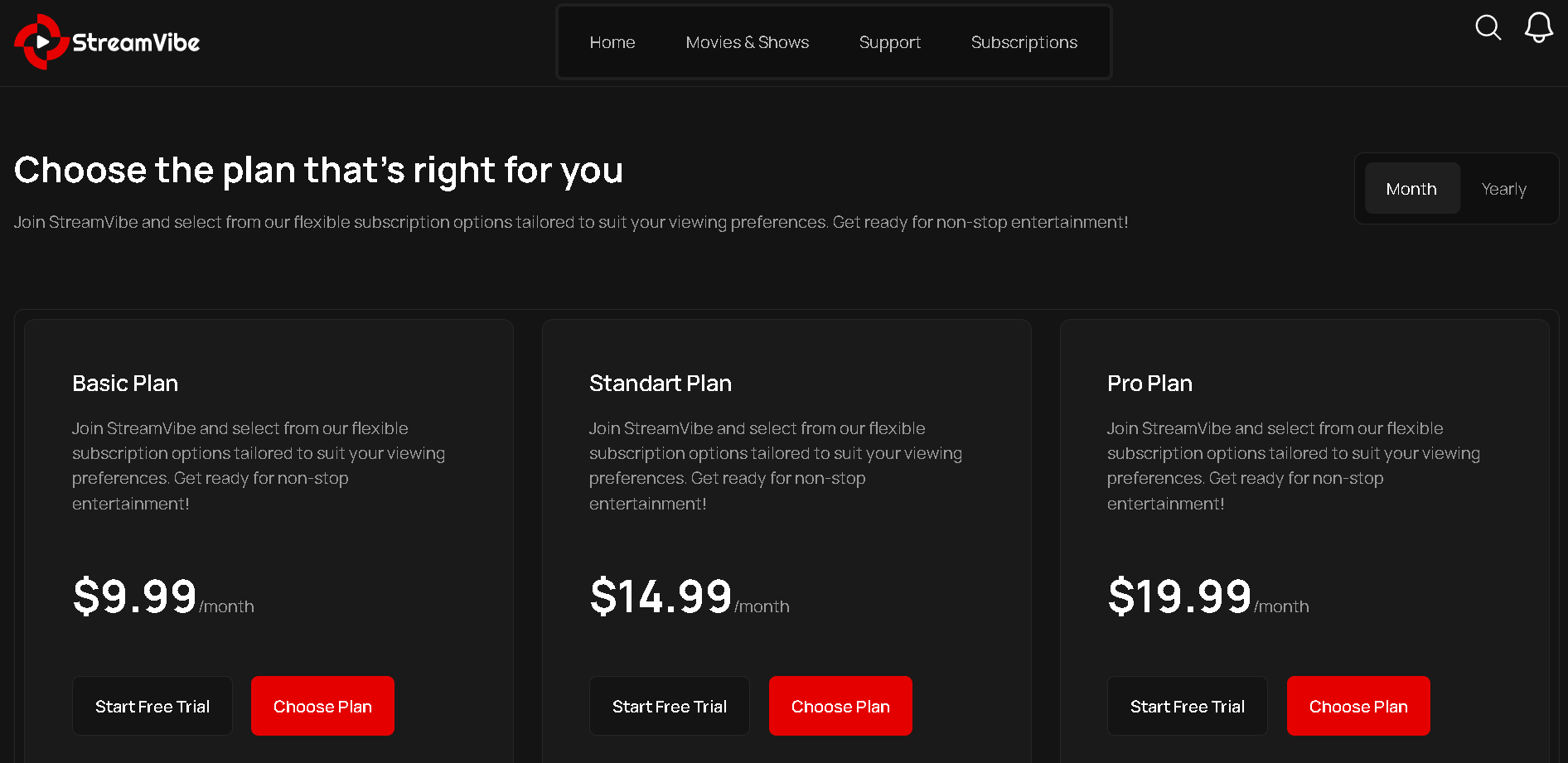The height and width of the screenshot is (763, 1568).
Task: Go to Home in navigation
Action: (x=612, y=42)
